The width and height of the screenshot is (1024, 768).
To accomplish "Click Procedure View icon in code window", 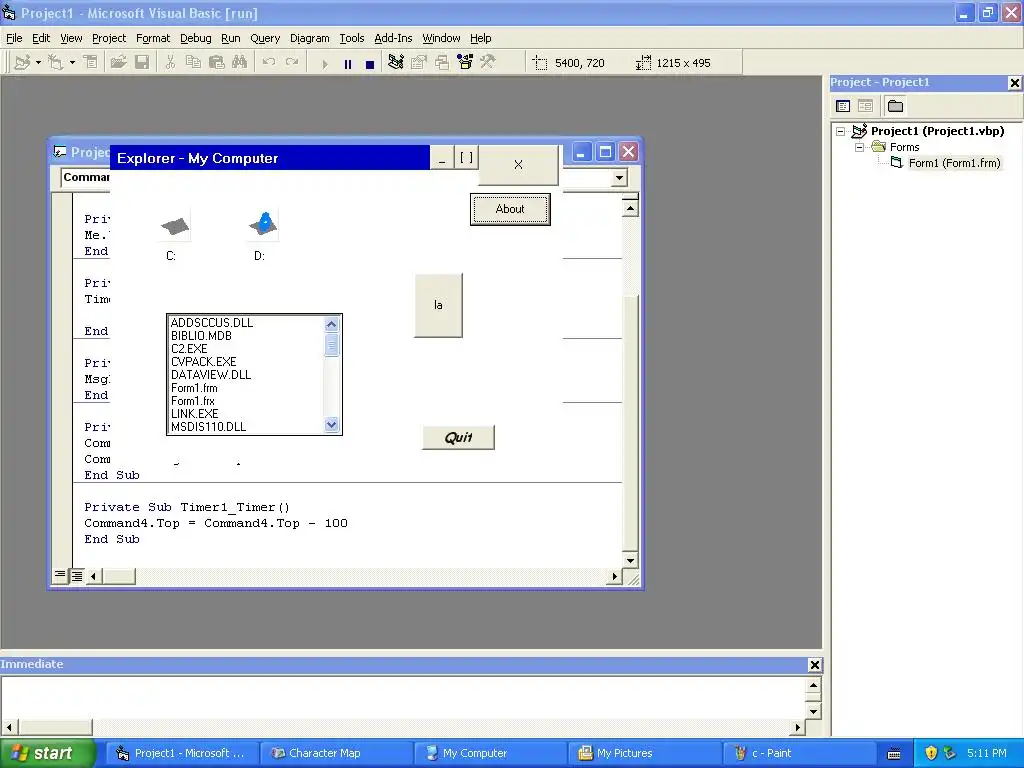I will coord(60,575).
